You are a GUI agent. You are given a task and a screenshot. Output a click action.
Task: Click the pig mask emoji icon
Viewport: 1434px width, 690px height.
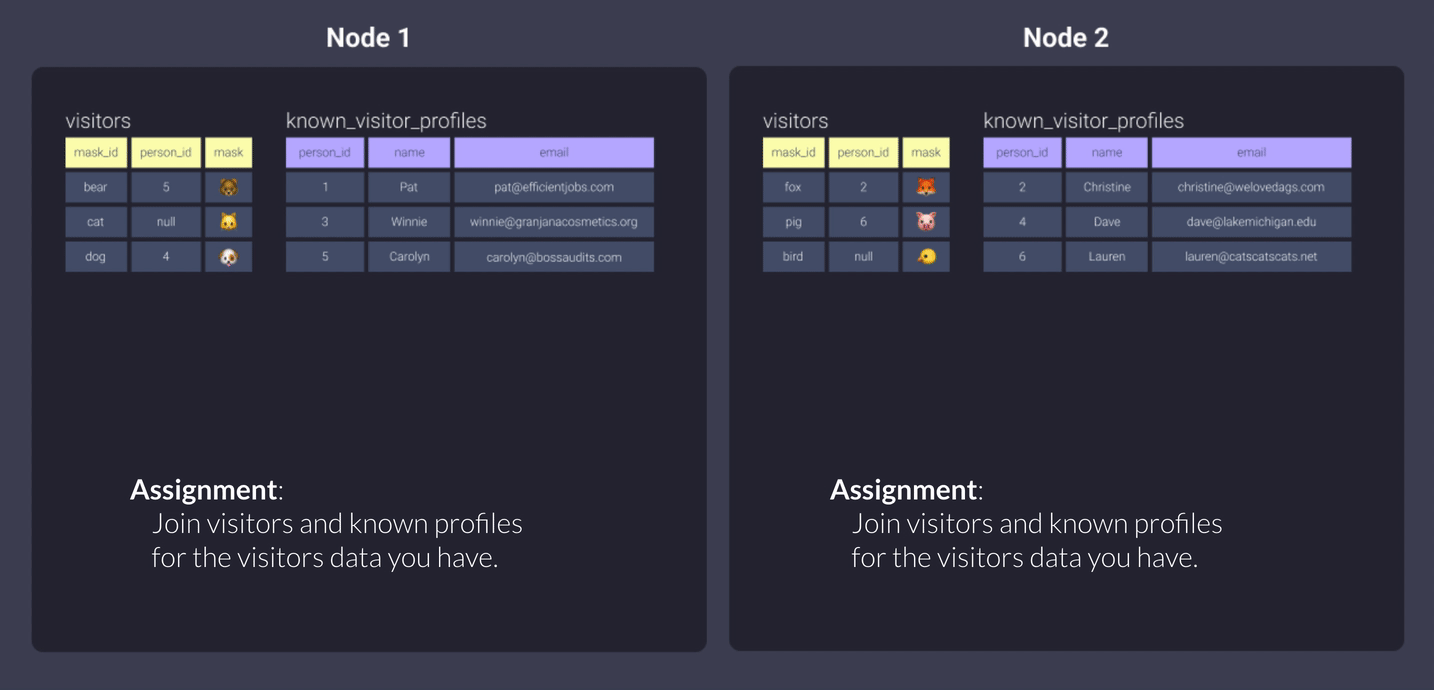926,222
